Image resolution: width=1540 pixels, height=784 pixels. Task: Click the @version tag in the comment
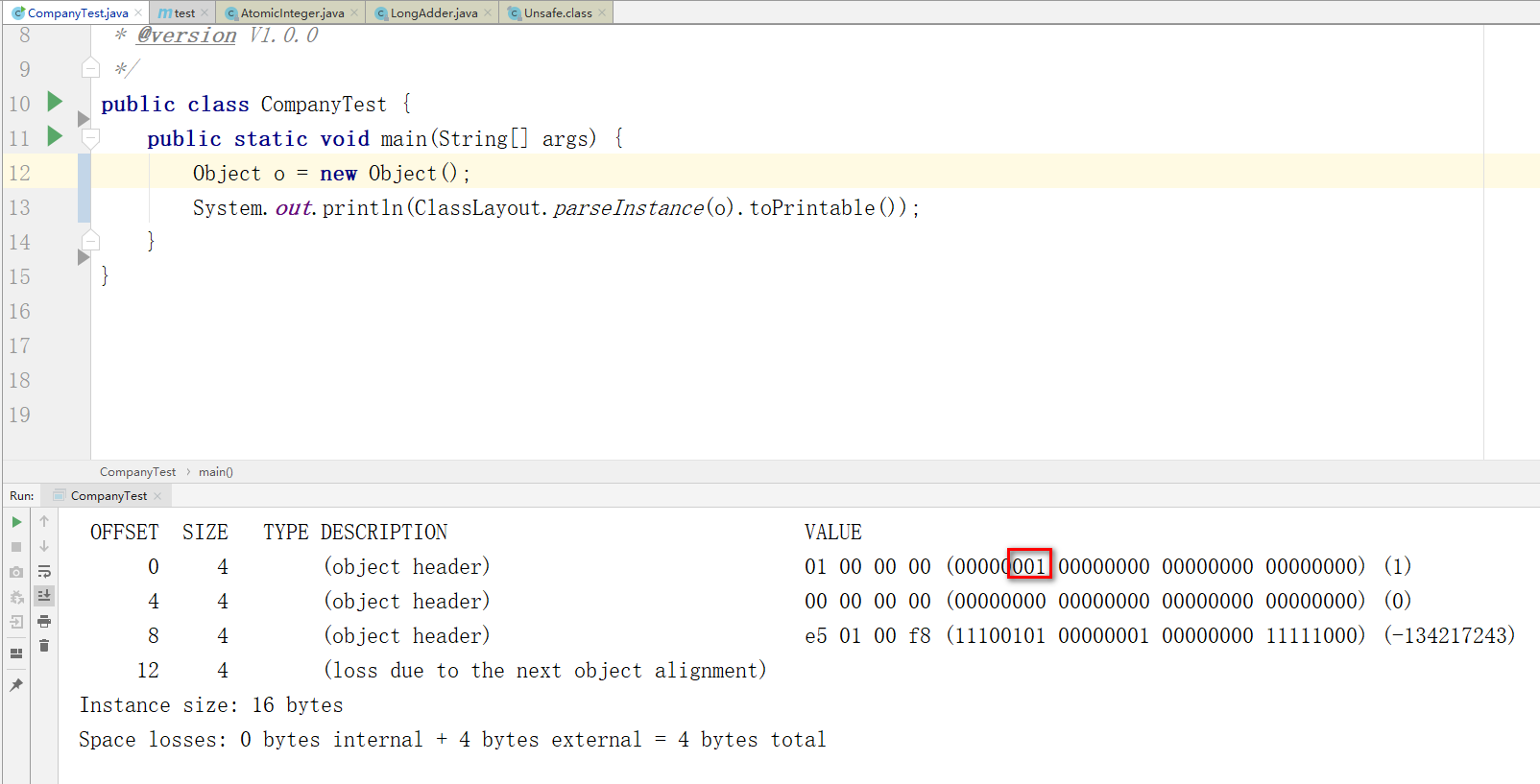click(186, 36)
